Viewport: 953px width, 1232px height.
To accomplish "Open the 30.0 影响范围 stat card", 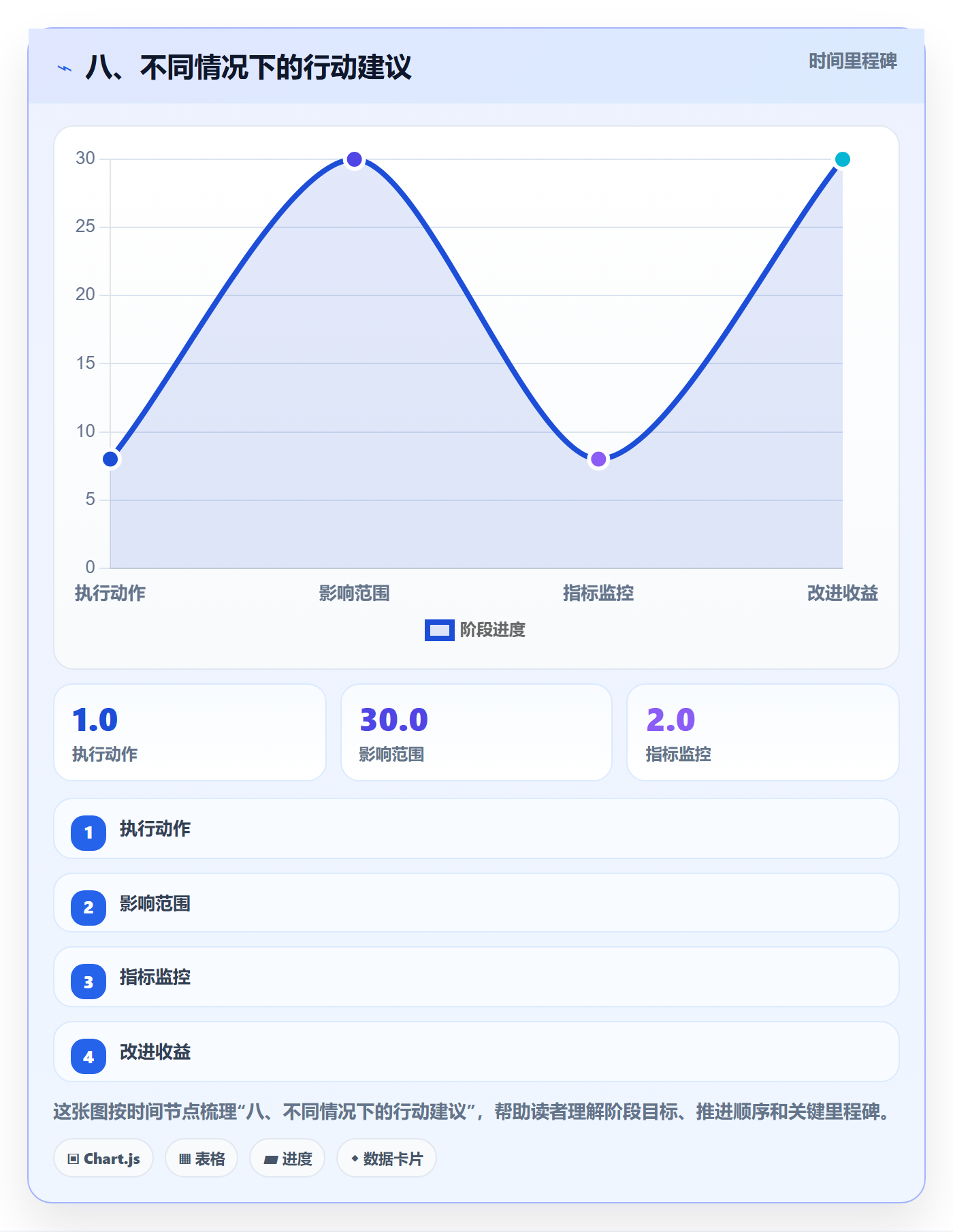I will 476,732.
